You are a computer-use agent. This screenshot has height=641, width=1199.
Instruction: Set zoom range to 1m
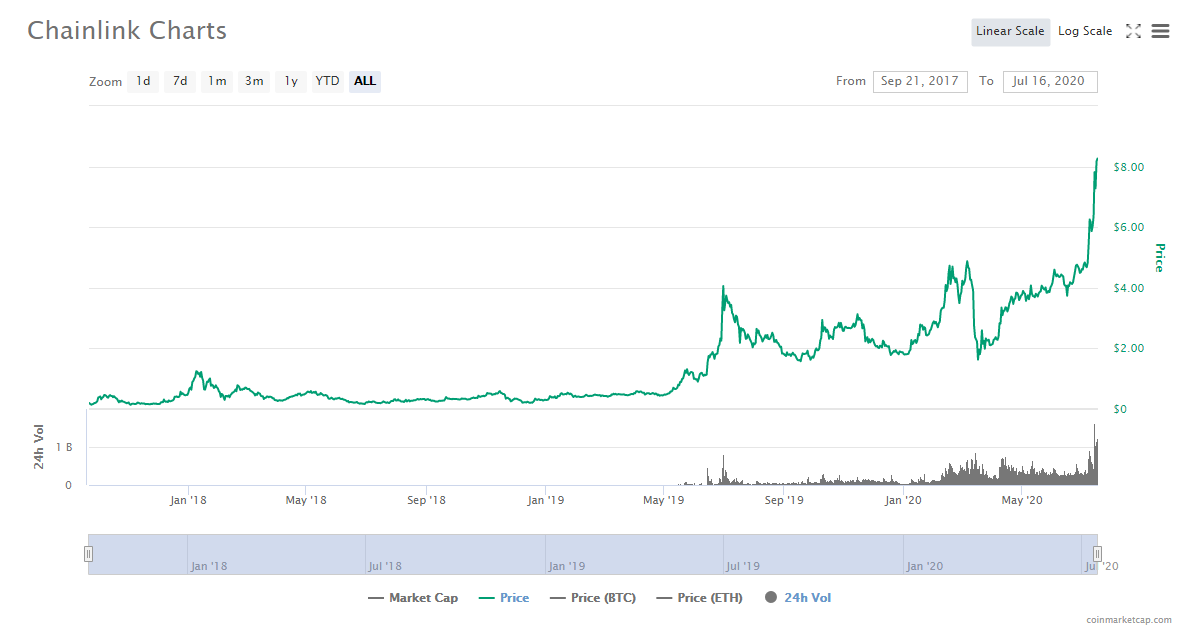click(217, 81)
